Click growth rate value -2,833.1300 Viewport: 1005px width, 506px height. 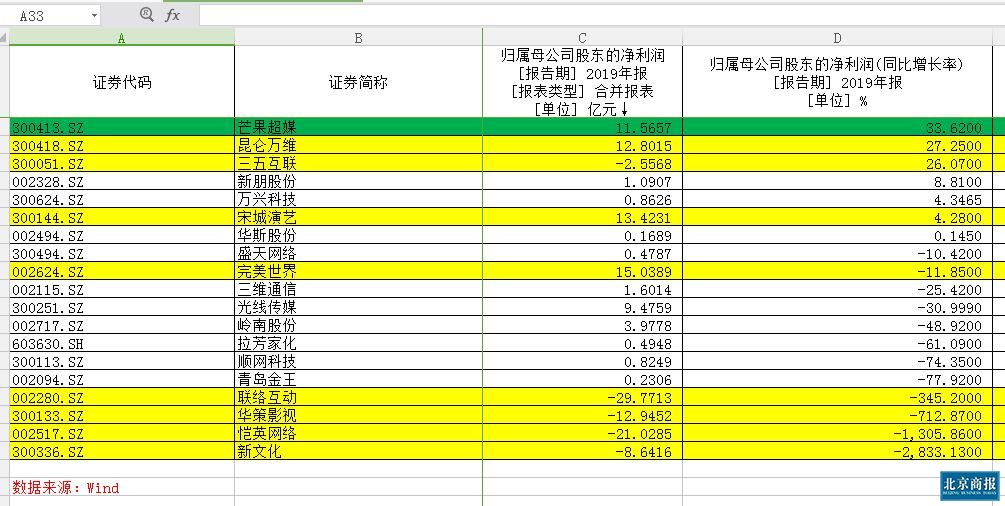837,450
